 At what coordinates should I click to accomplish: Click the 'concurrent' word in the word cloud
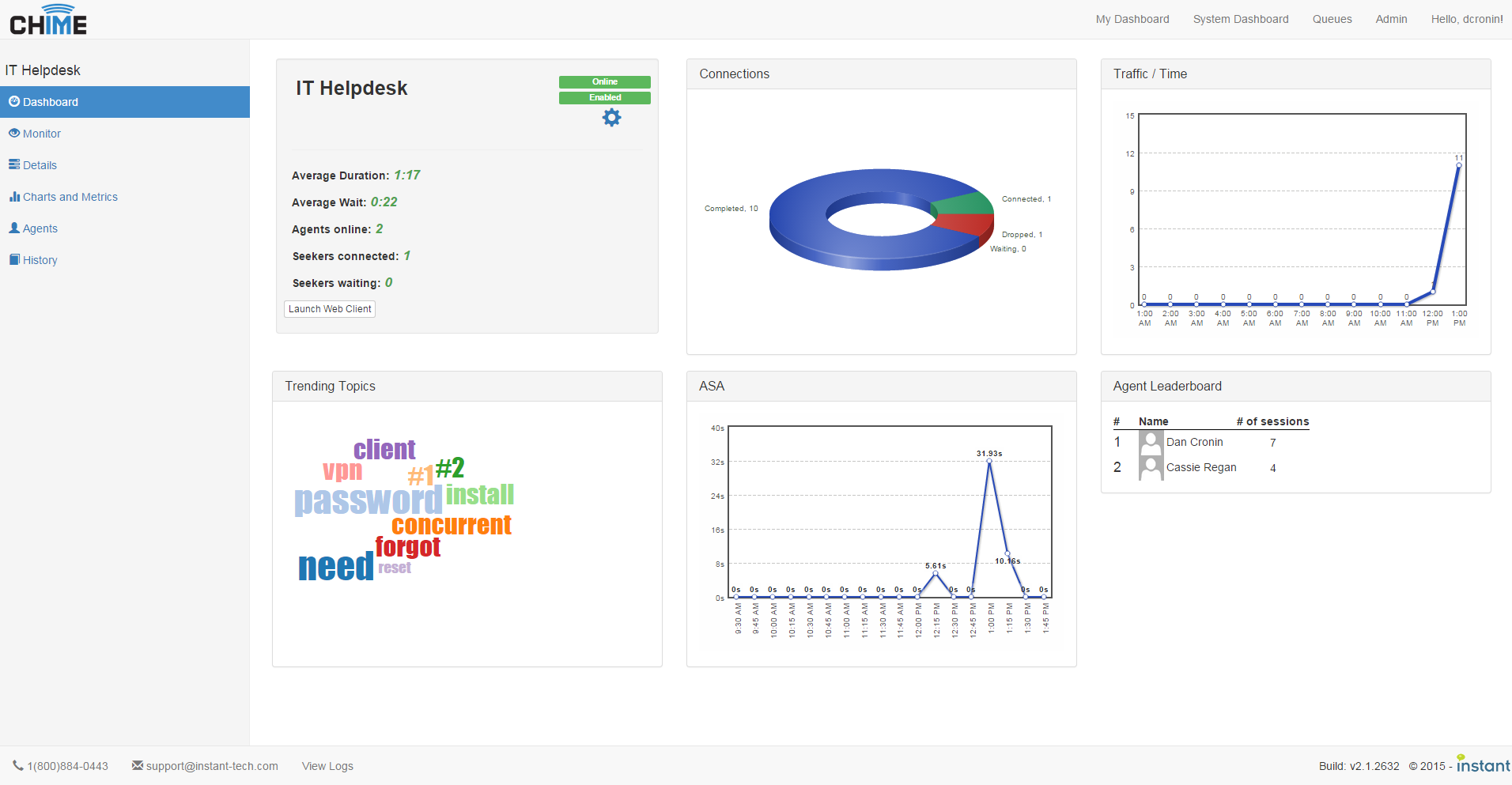(x=452, y=525)
